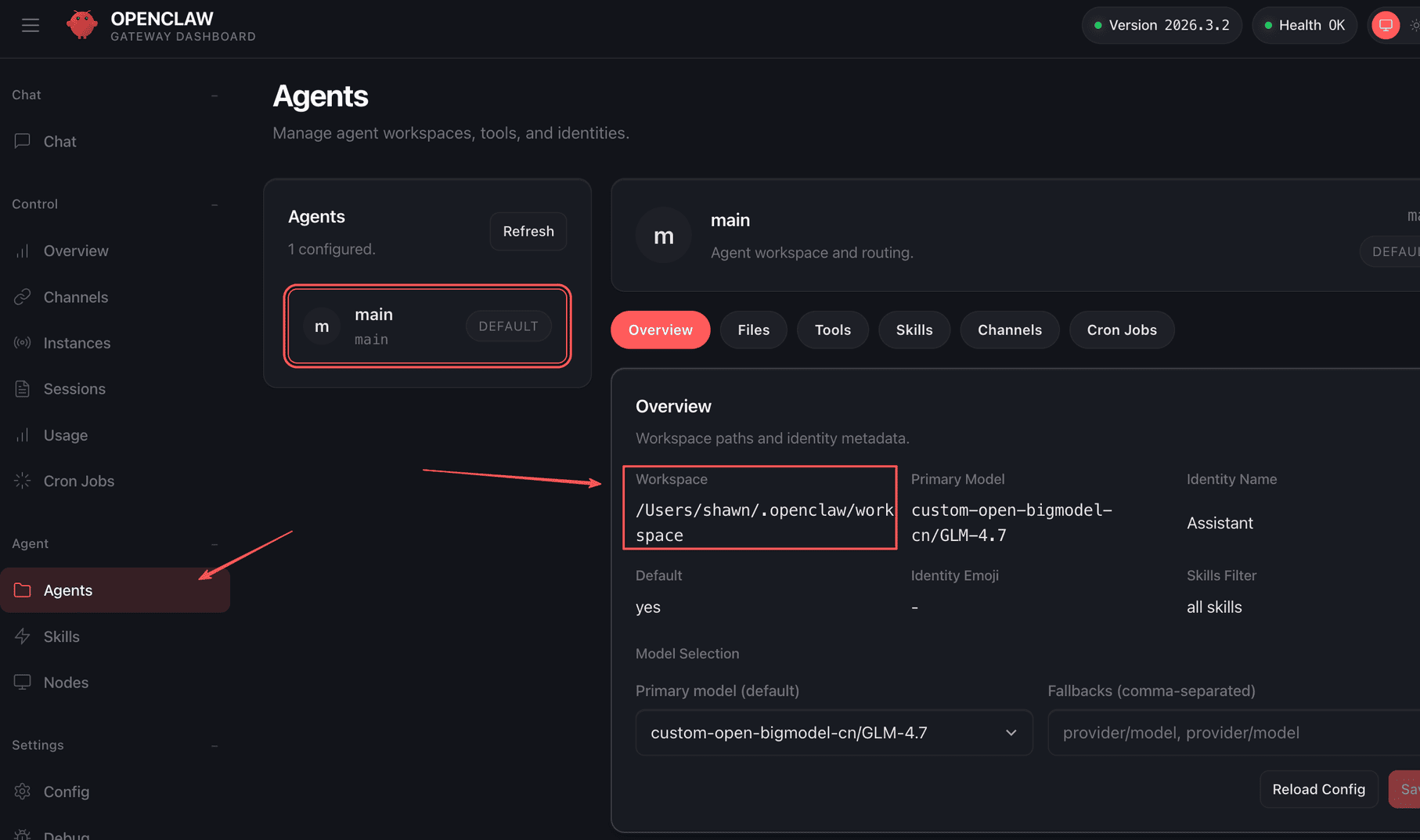Click the red display icon in header
The width and height of the screenshot is (1420, 840).
click(1385, 25)
